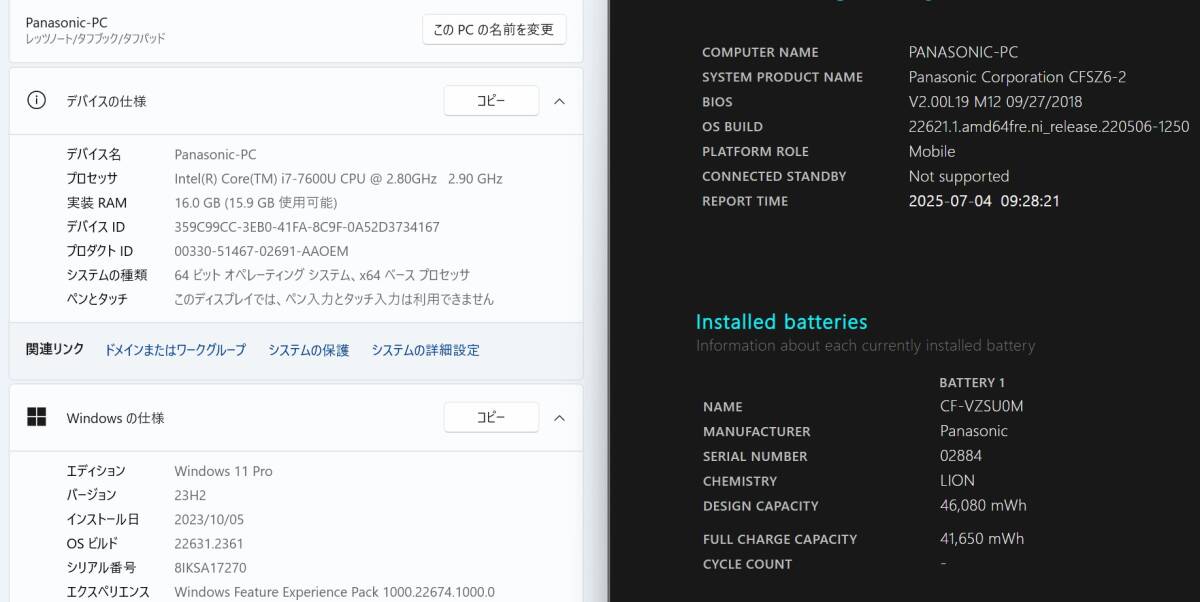Collapse the Windows の仕様 section chevron
1200x602 pixels.
(560, 417)
